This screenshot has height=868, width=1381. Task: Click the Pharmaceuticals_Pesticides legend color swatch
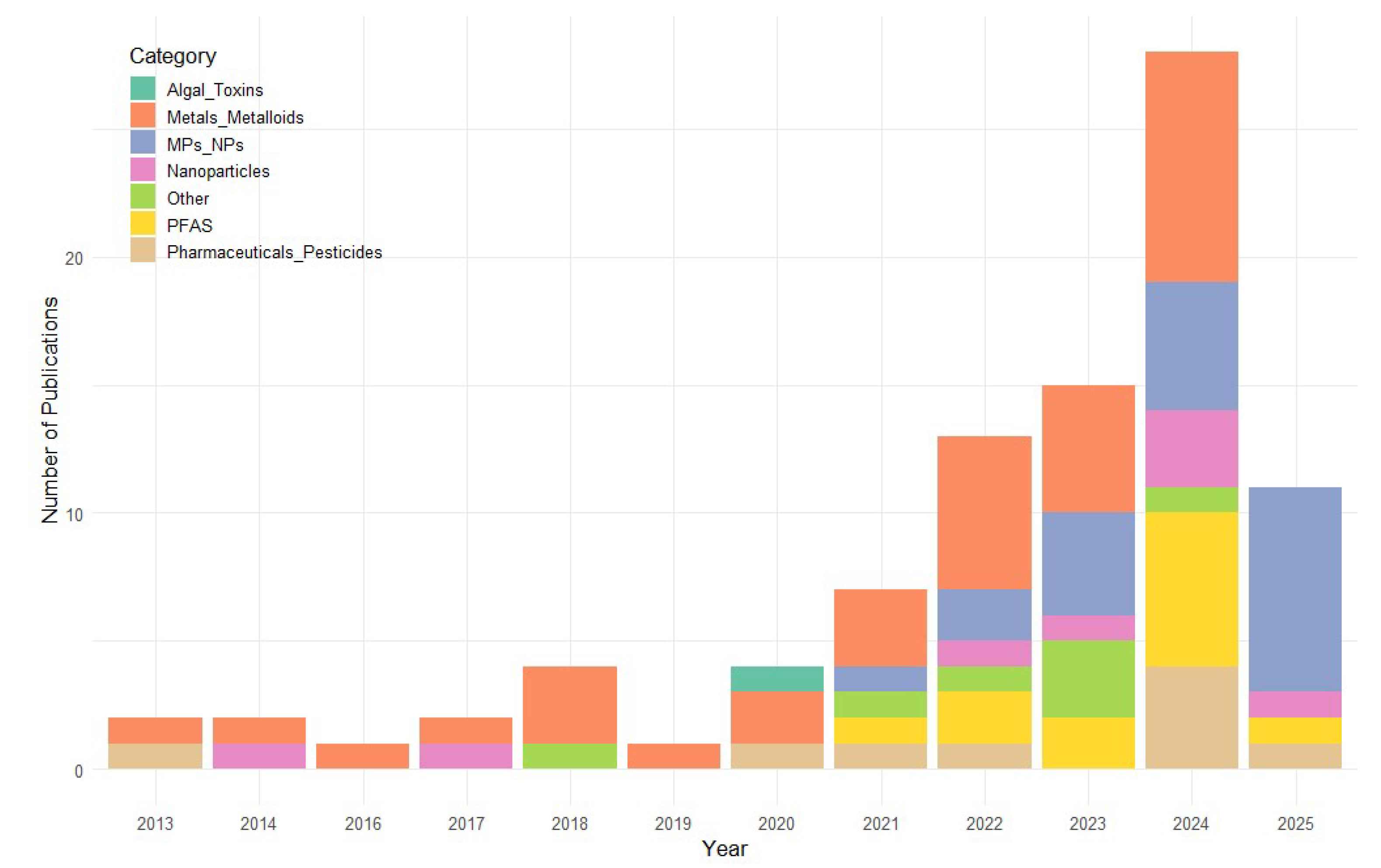point(142,251)
